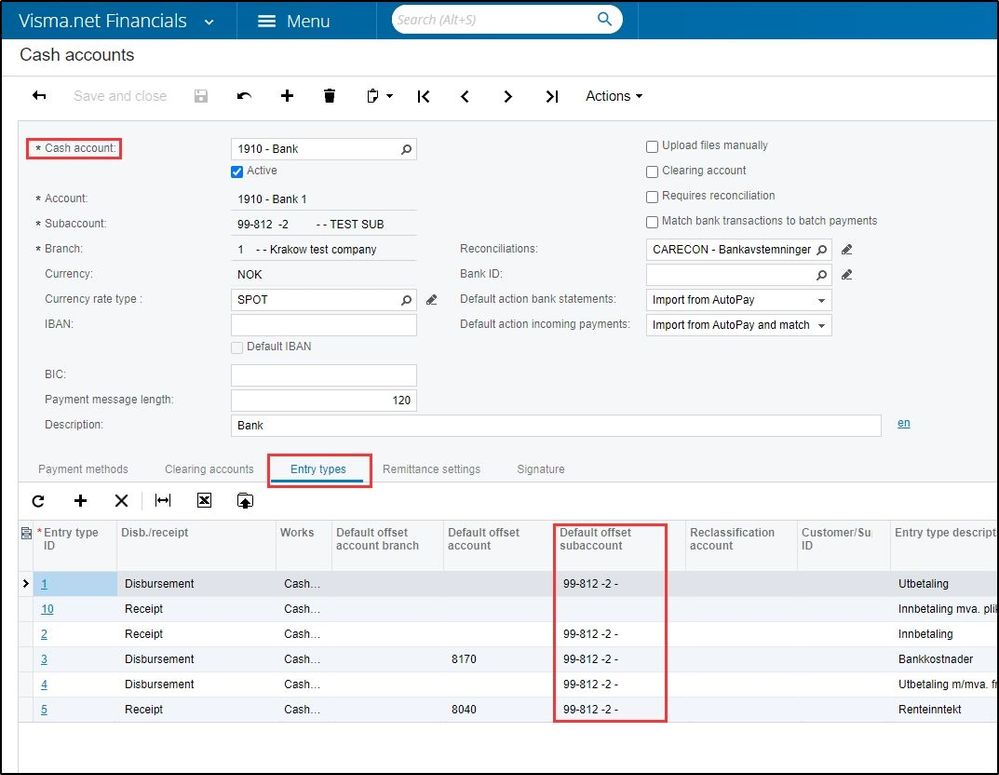Open the Actions dropdown menu
The image size is (999, 775).
[x=614, y=96]
